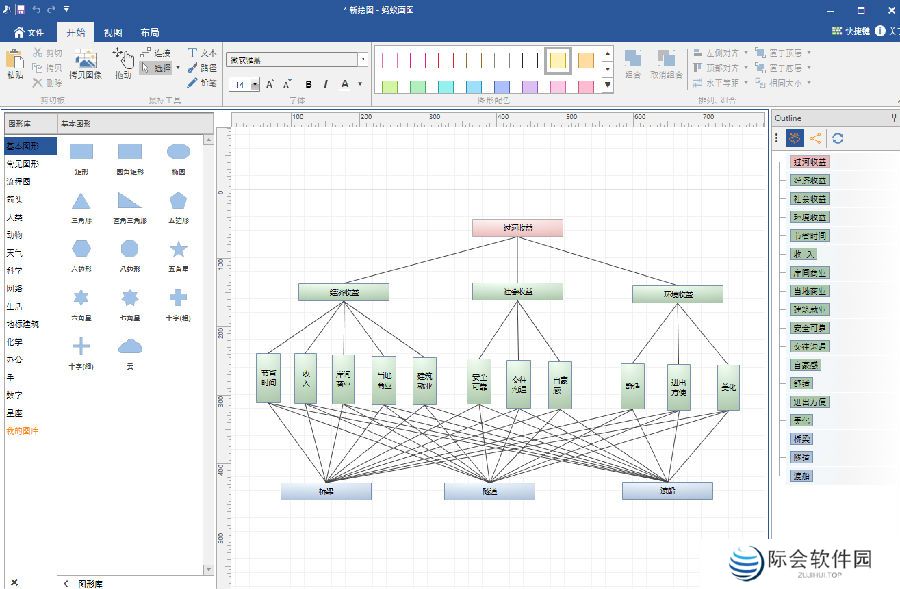
Task: Select the ellipse shape in the shape library
Action: point(178,152)
